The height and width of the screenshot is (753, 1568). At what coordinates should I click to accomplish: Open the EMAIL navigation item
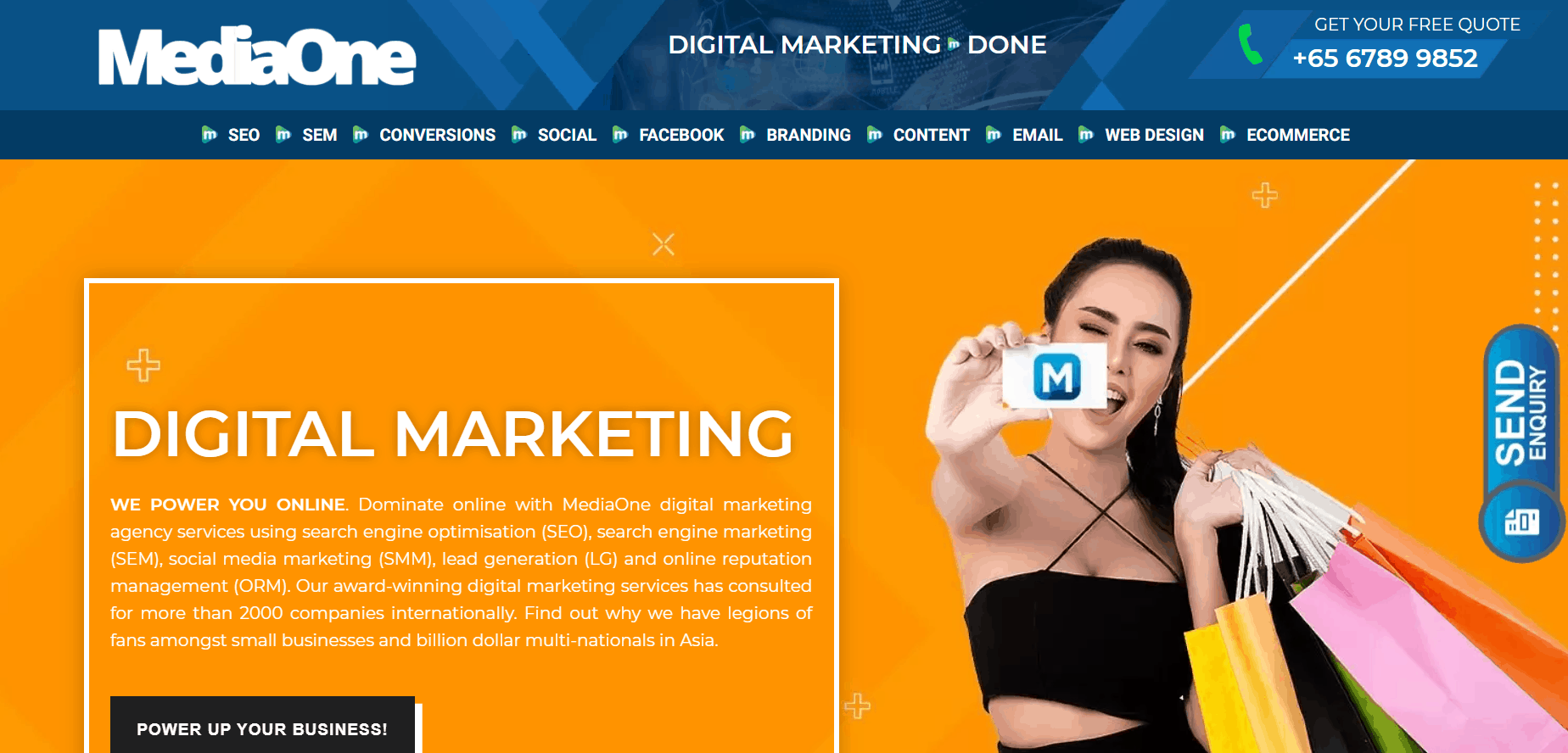click(x=1038, y=135)
